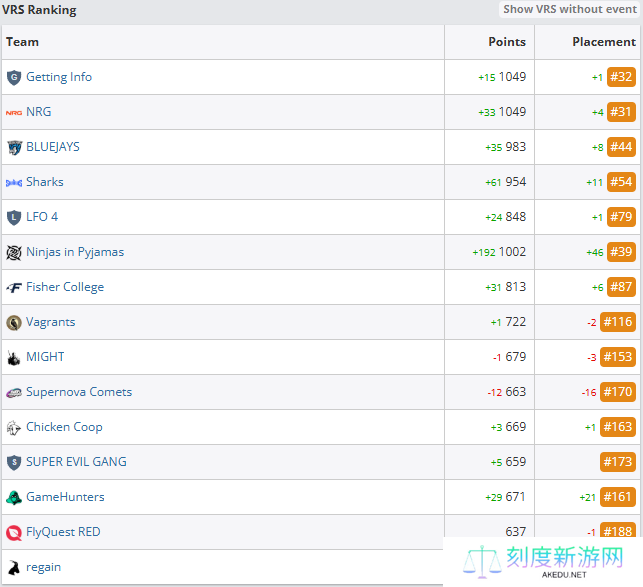Viewport: 643px width, 587px height.
Task: Click the #54 placement badge
Action: coord(621,182)
